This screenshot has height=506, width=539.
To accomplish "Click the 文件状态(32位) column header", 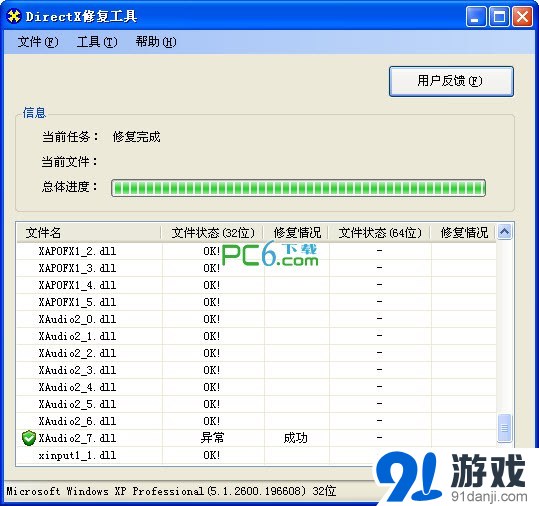I will coord(213,233).
